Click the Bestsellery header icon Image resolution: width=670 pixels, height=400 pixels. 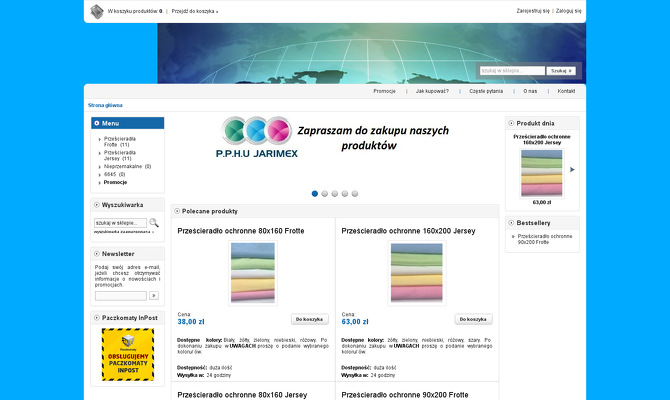pyautogui.click(x=511, y=223)
